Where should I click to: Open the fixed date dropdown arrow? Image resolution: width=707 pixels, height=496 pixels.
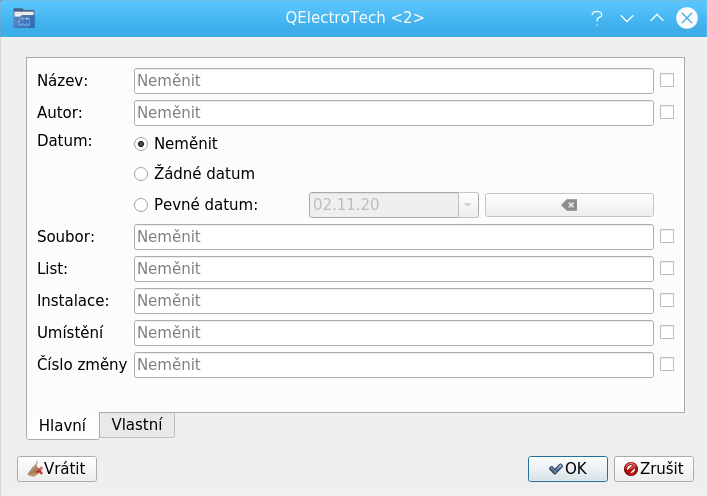(x=468, y=205)
